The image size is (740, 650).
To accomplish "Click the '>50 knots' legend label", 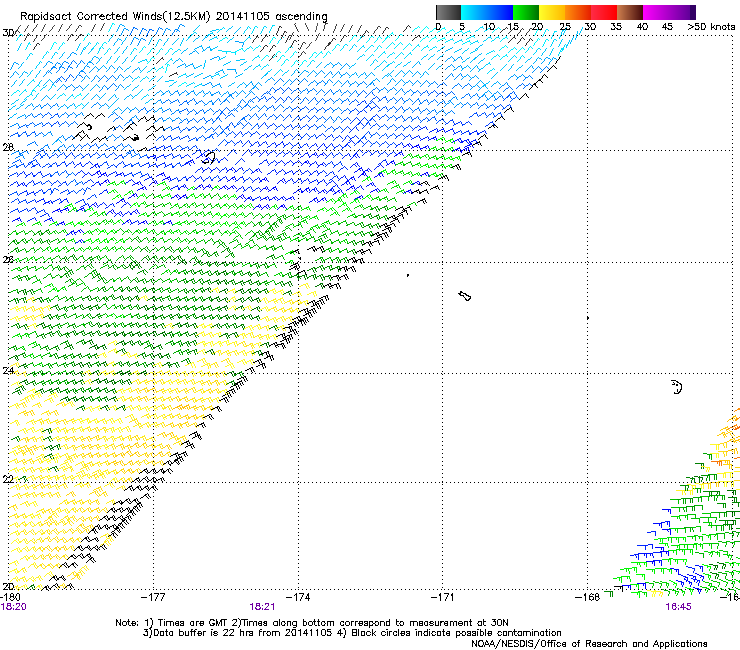I will coord(711,27).
